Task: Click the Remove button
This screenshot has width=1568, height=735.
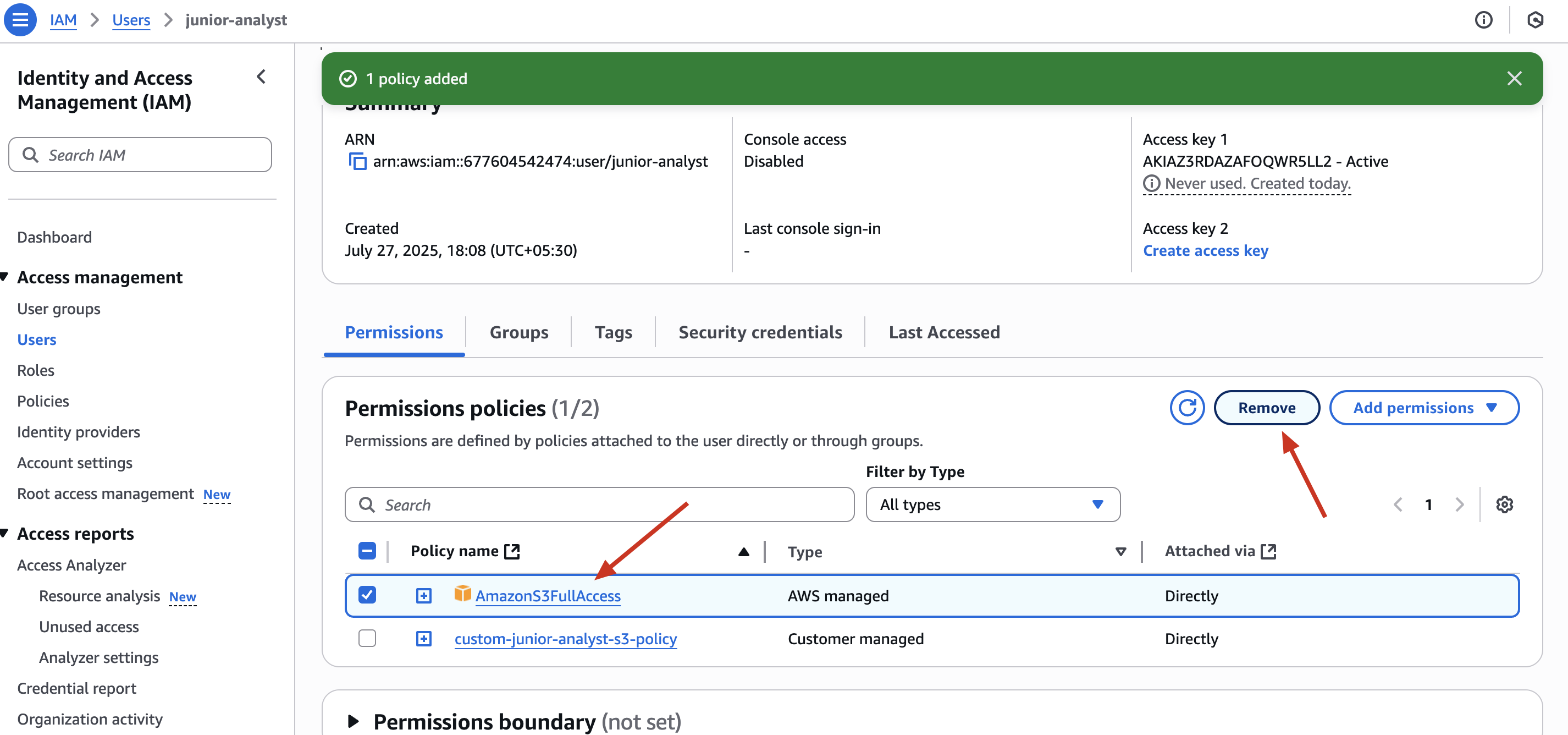Action: click(1267, 408)
